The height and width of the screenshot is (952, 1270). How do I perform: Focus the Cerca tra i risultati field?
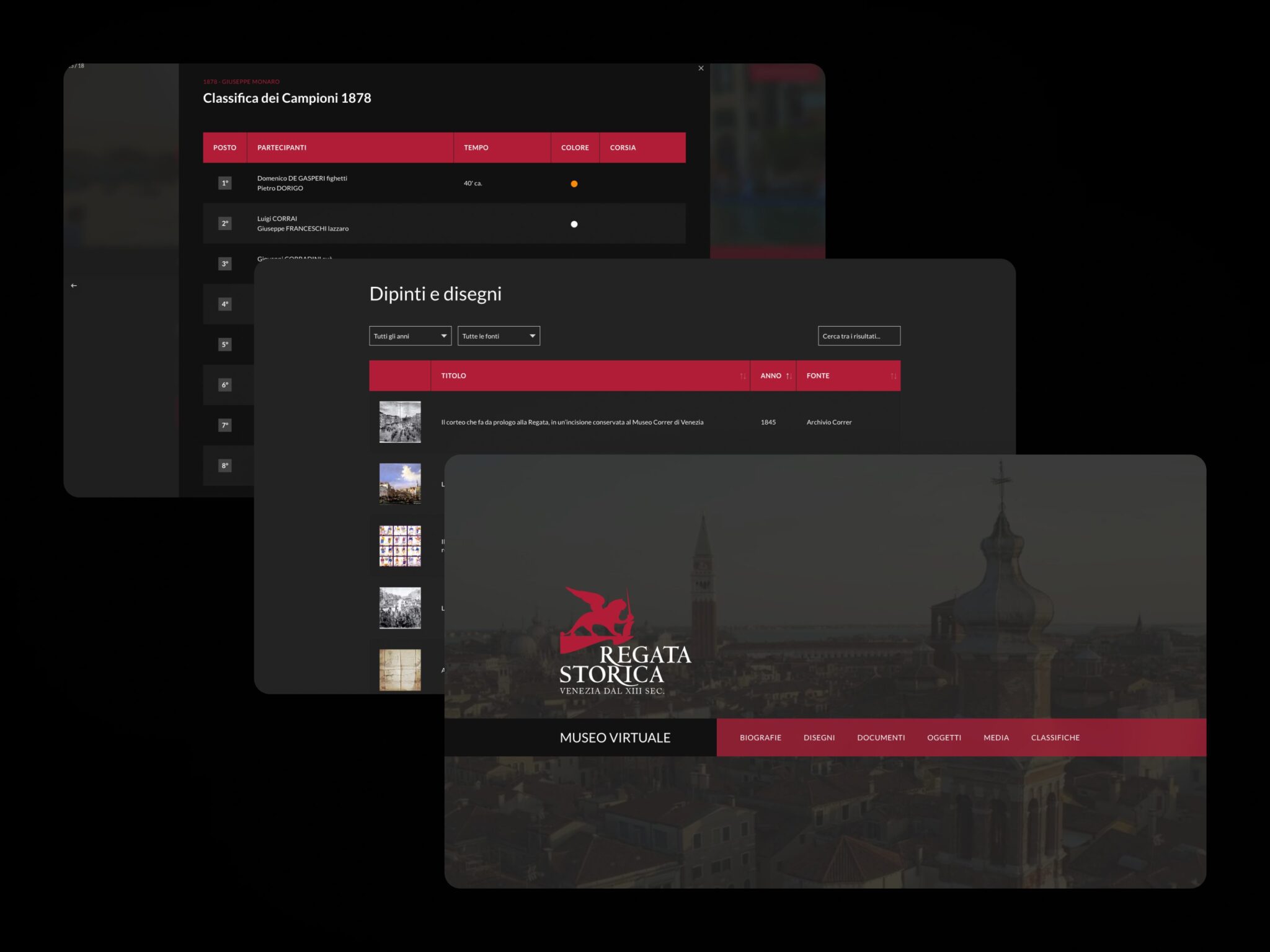[x=859, y=336]
